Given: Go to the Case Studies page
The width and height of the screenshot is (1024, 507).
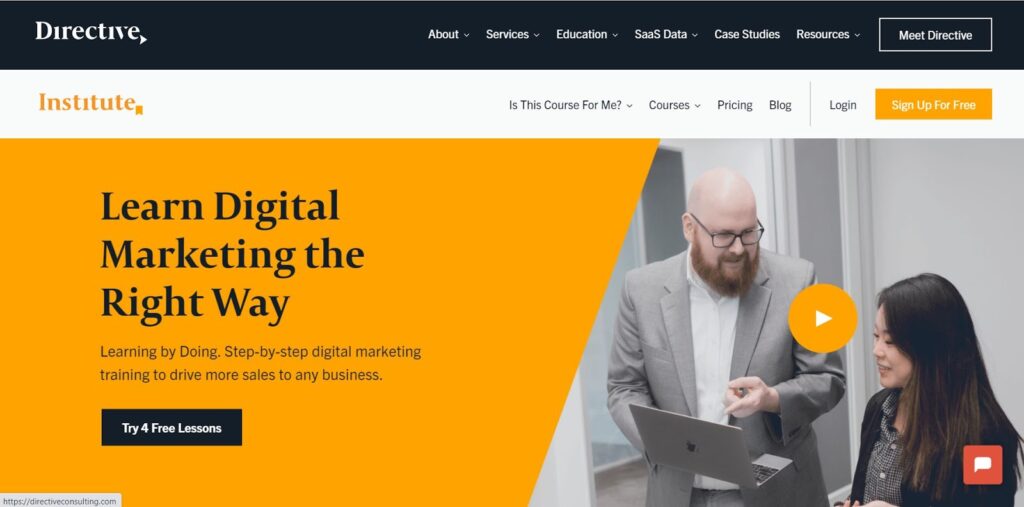Looking at the screenshot, I should point(747,35).
